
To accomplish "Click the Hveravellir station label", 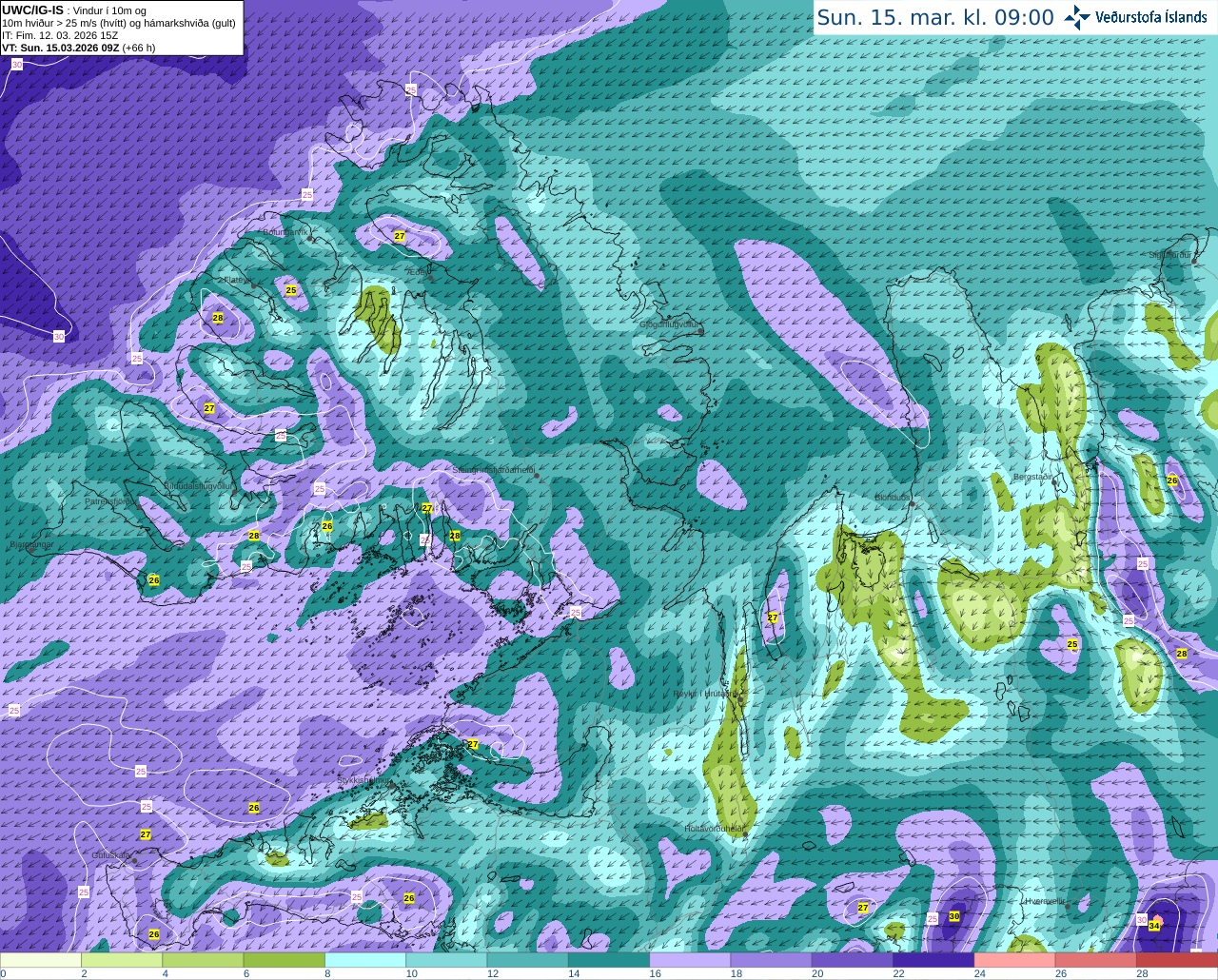I will (1044, 900).
